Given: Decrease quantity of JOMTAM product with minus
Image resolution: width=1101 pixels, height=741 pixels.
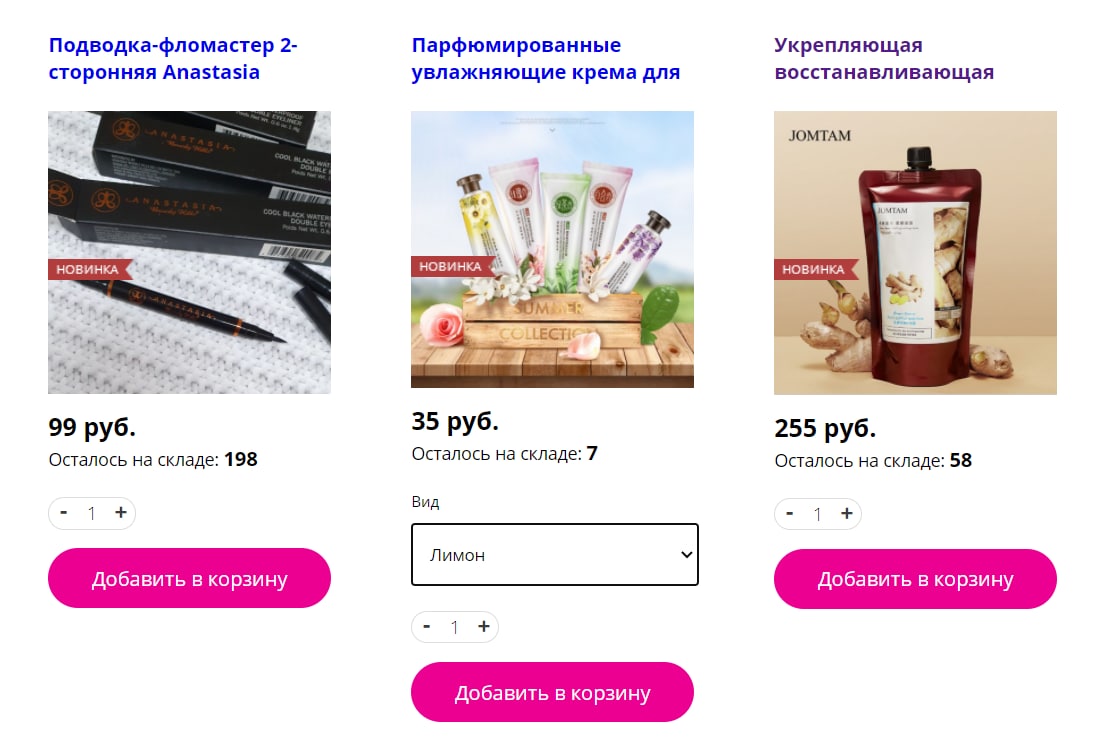Looking at the screenshot, I should click(790, 514).
